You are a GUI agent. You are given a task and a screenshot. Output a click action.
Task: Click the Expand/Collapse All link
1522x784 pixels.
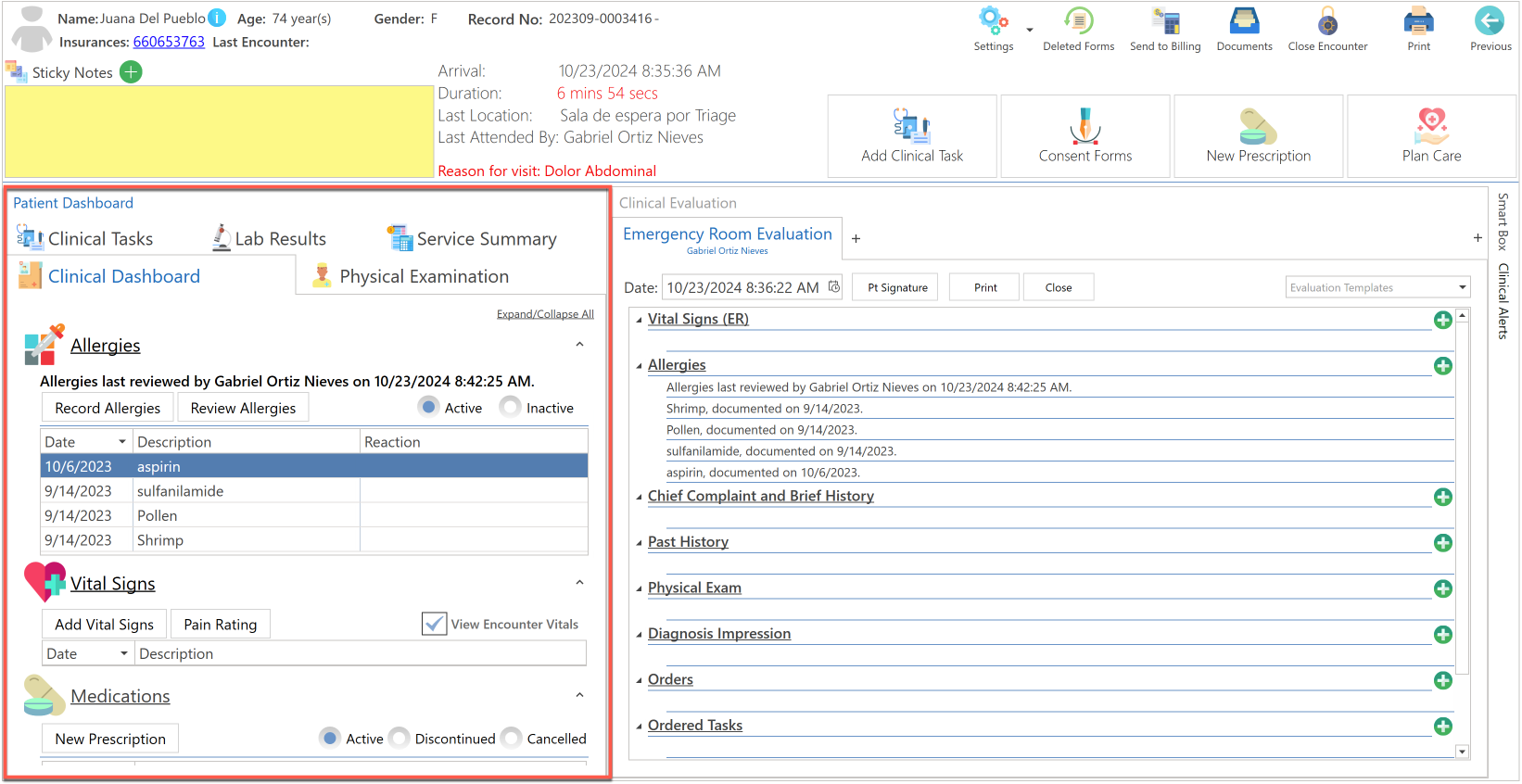point(545,314)
